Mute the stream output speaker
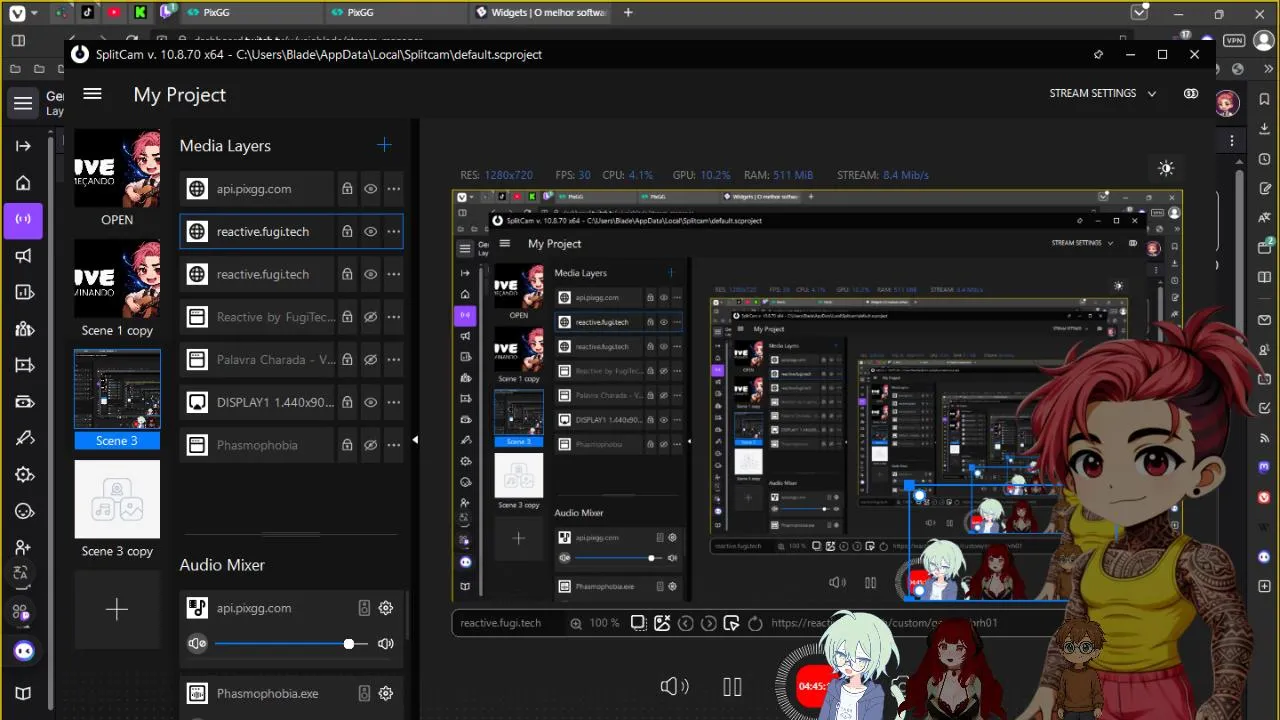The width and height of the screenshot is (1280, 720). point(674,686)
